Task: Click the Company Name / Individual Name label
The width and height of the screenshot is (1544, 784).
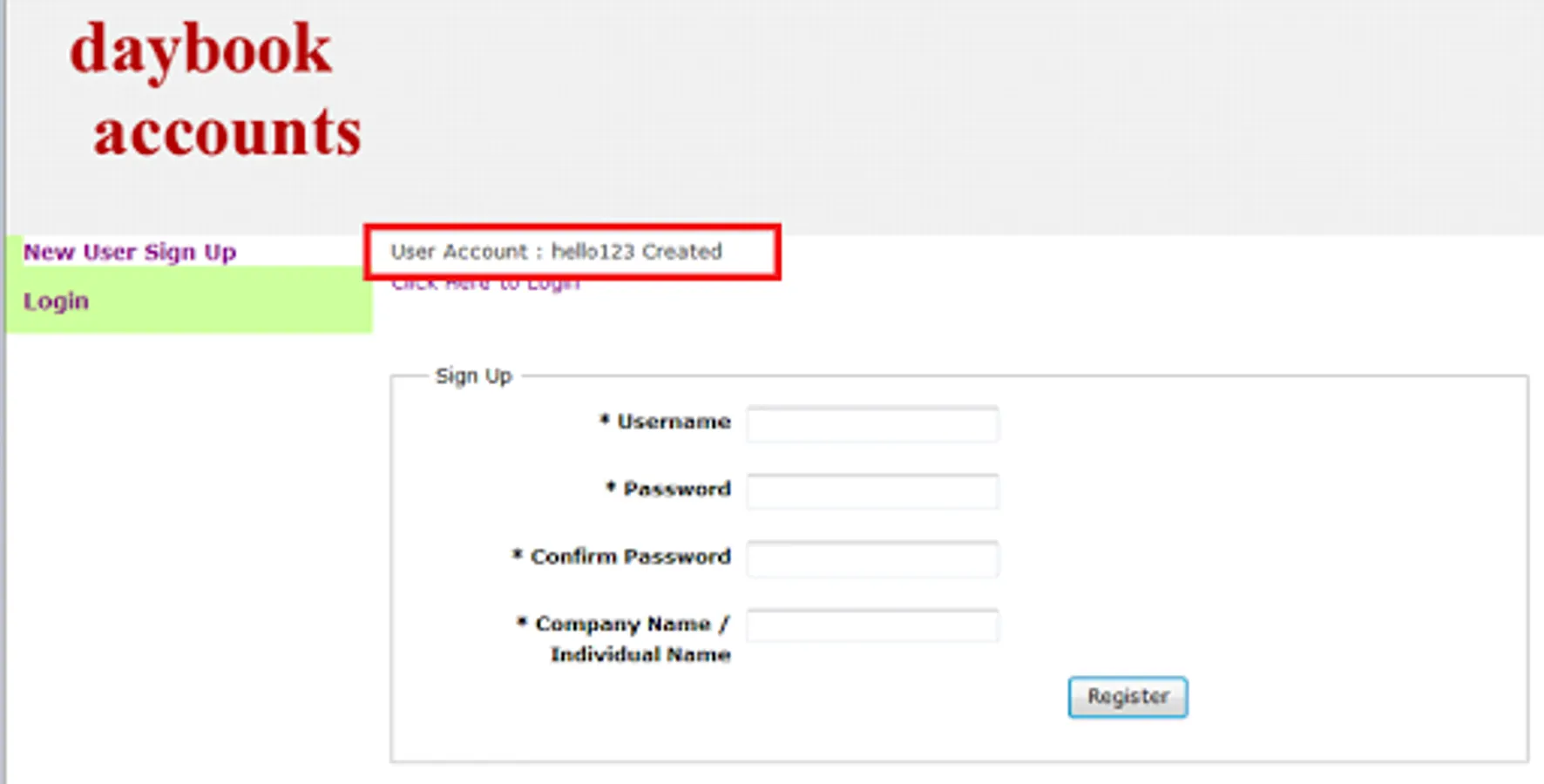Action: click(x=633, y=639)
